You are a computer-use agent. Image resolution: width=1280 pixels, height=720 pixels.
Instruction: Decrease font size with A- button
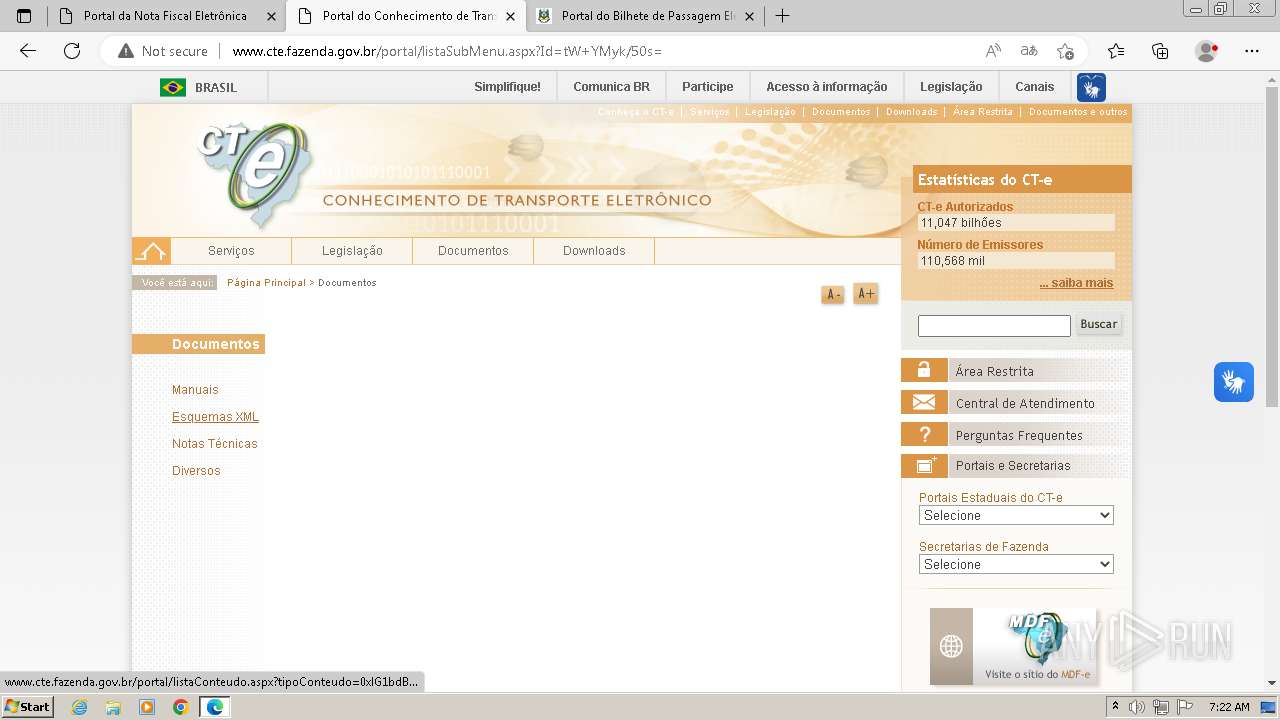(833, 294)
